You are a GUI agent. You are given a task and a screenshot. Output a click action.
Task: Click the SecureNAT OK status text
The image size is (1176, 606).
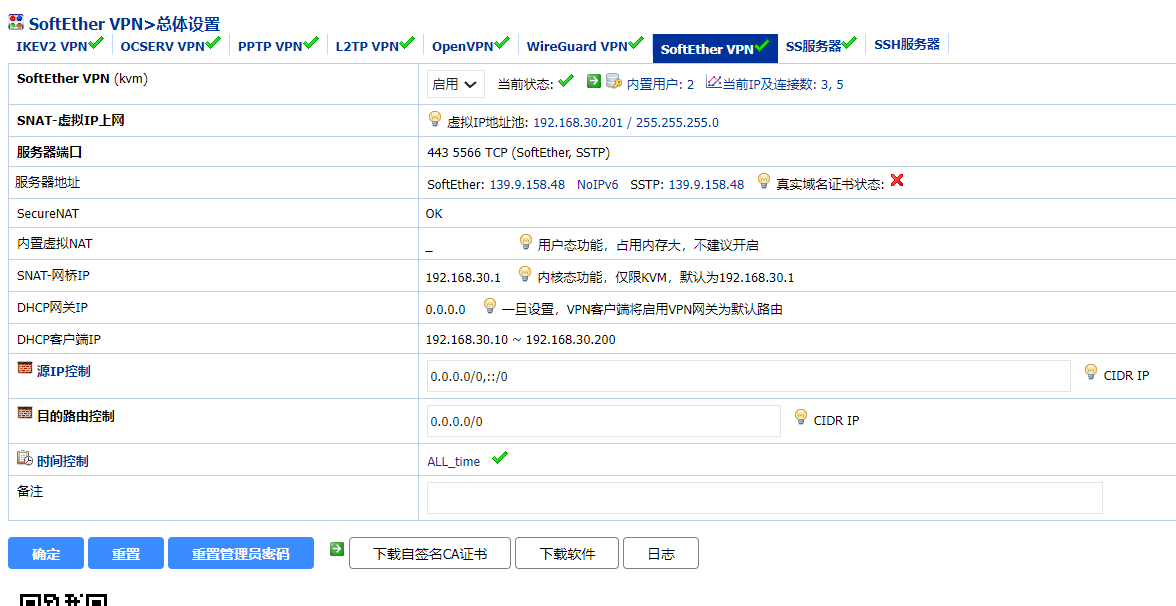(434, 214)
